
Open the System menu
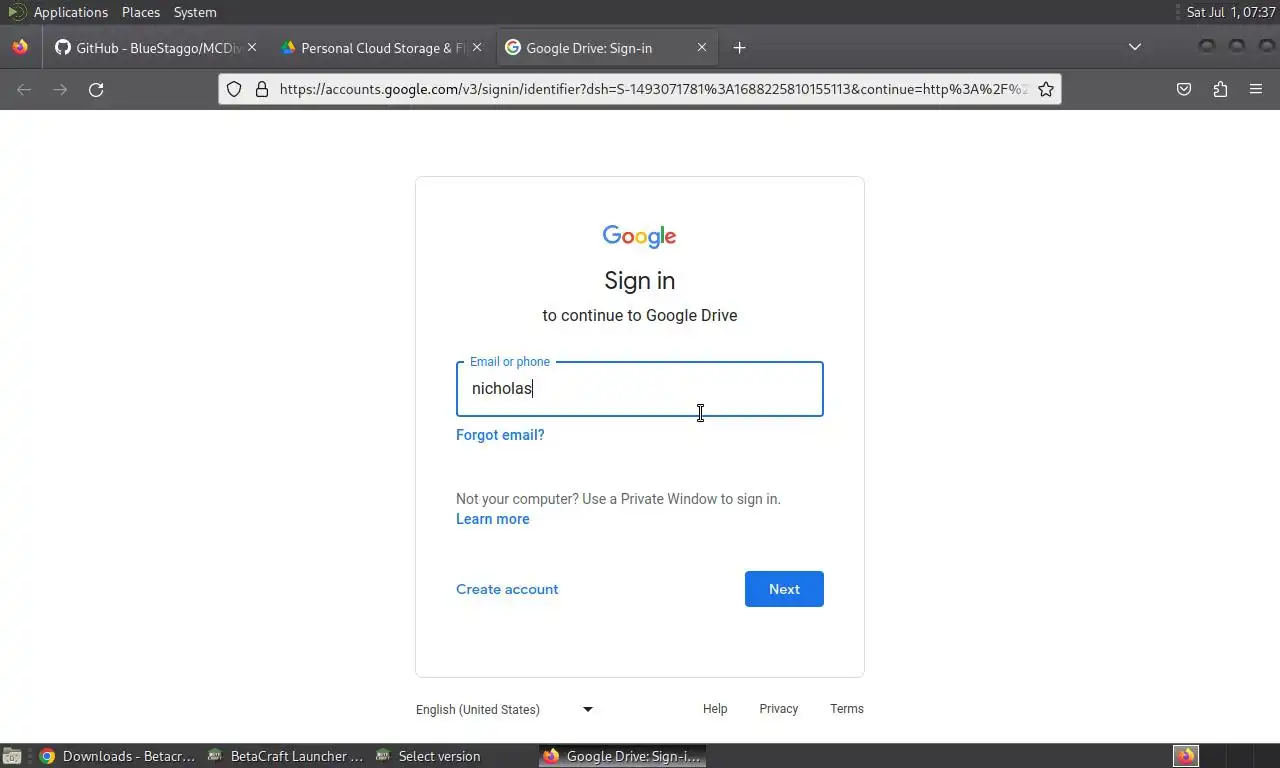pos(195,12)
